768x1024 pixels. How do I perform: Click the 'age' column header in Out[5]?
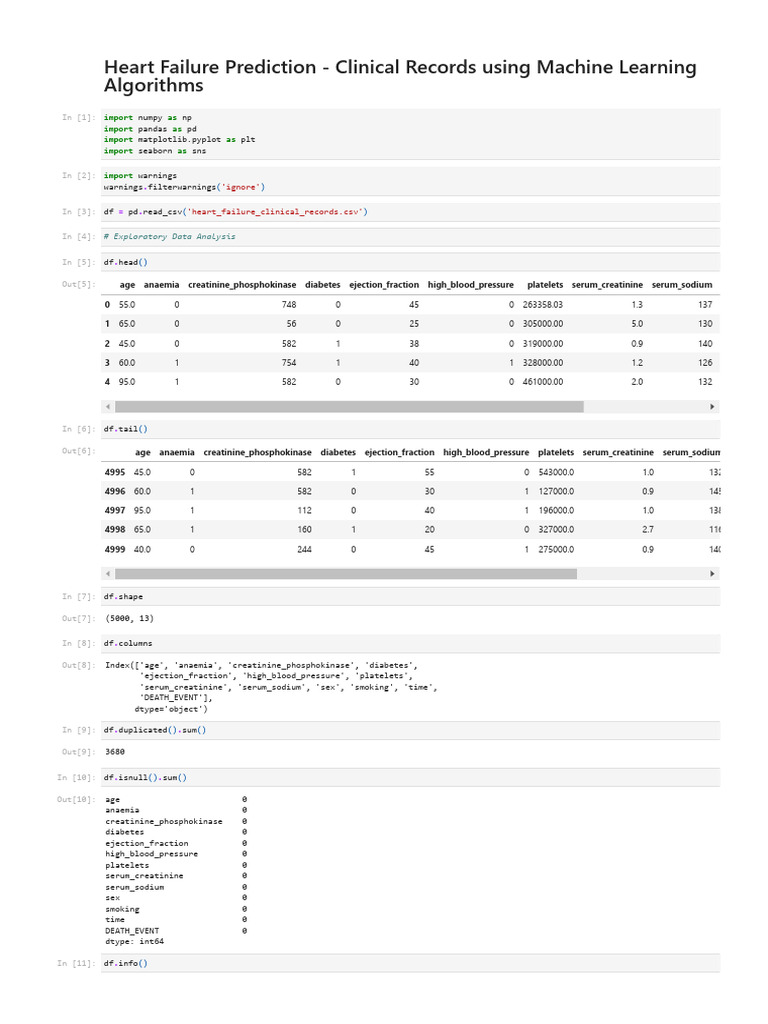127,285
